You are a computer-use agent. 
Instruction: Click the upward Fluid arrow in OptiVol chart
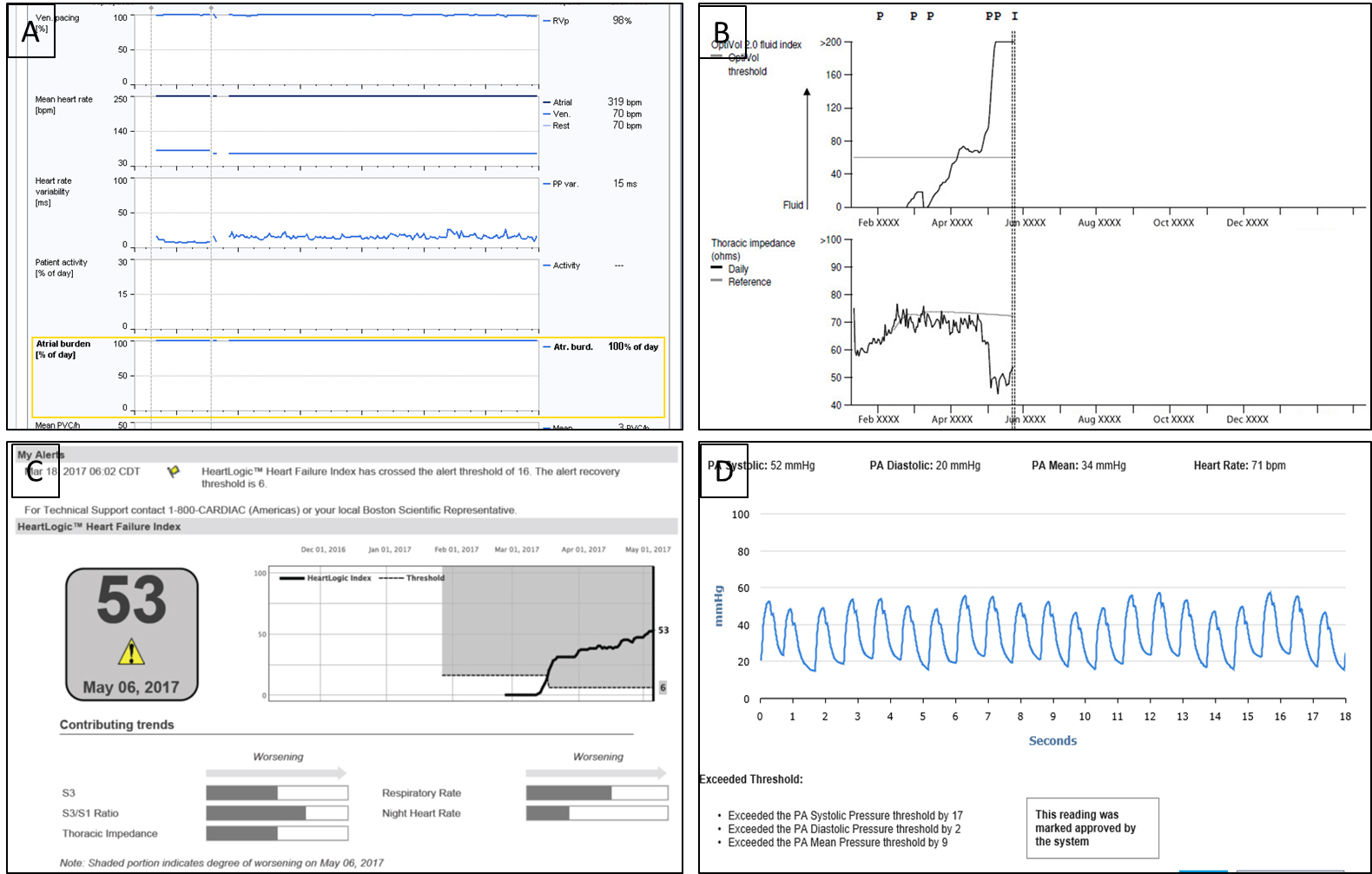[807, 148]
